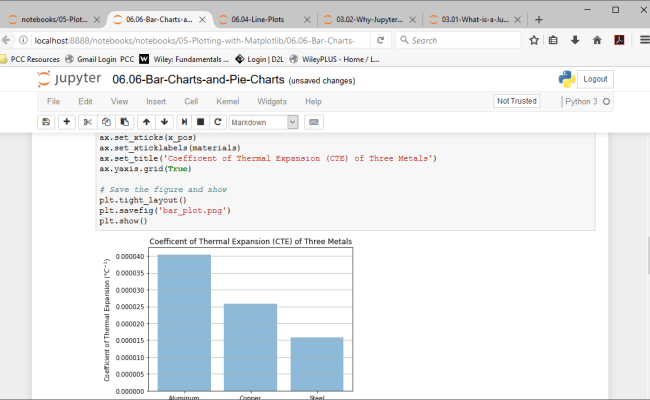Open the Widgets menu
The width and height of the screenshot is (650, 400).
pyautogui.click(x=272, y=102)
